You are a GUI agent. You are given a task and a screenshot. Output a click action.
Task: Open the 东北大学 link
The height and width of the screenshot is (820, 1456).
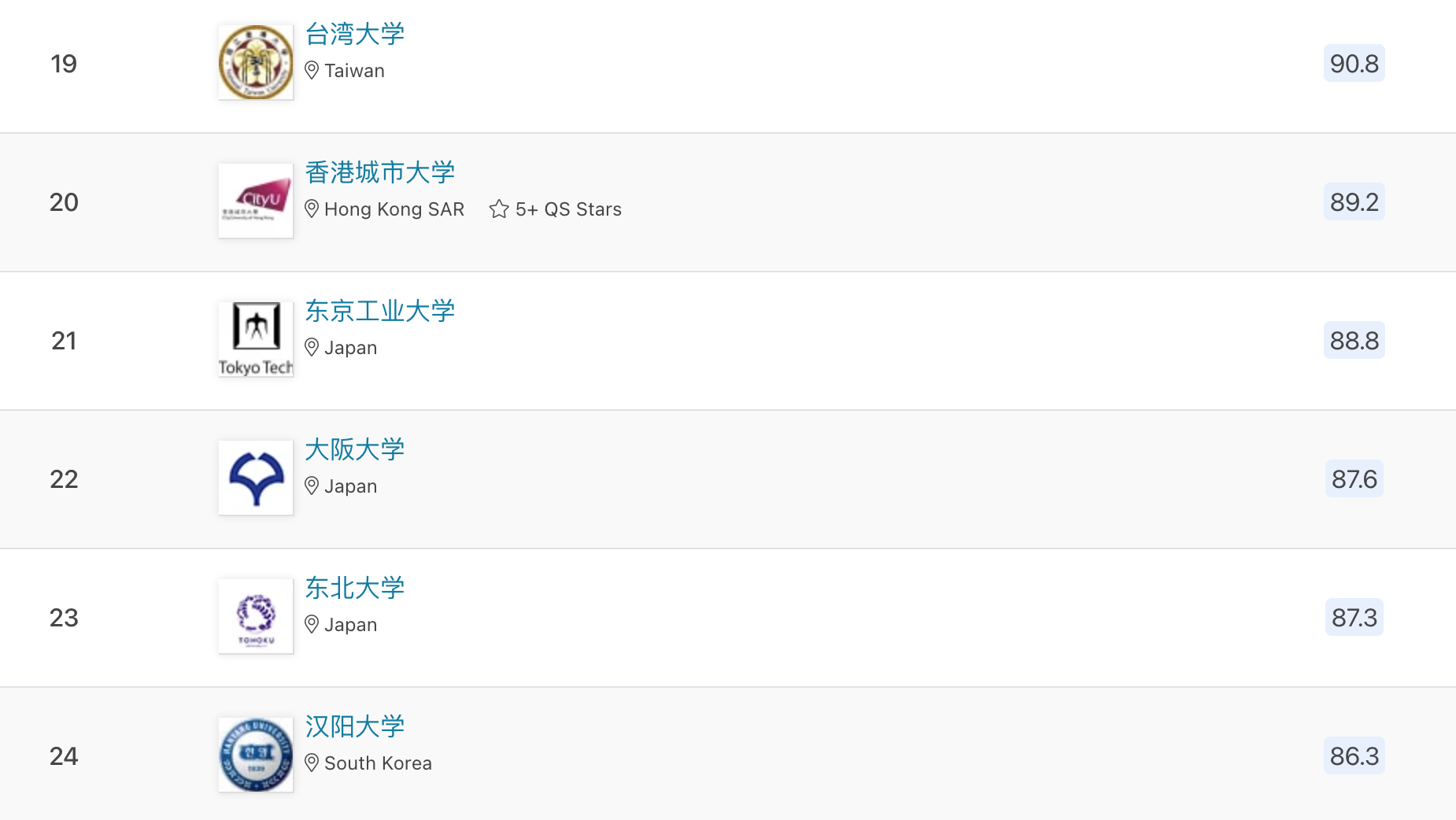point(355,588)
